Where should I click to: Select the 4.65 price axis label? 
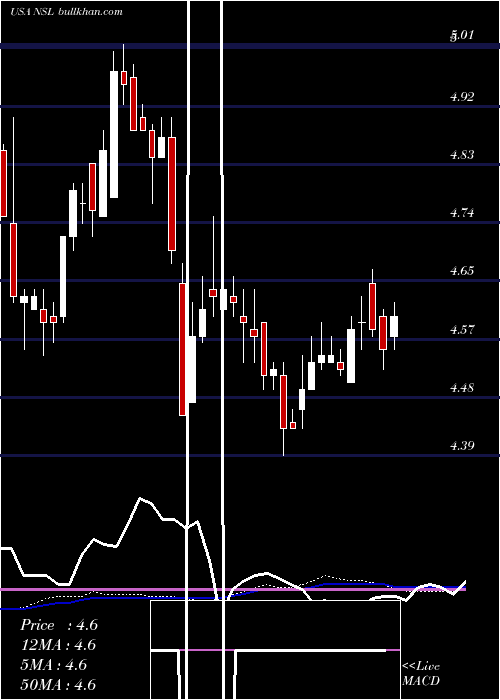(x=462, y=271)
